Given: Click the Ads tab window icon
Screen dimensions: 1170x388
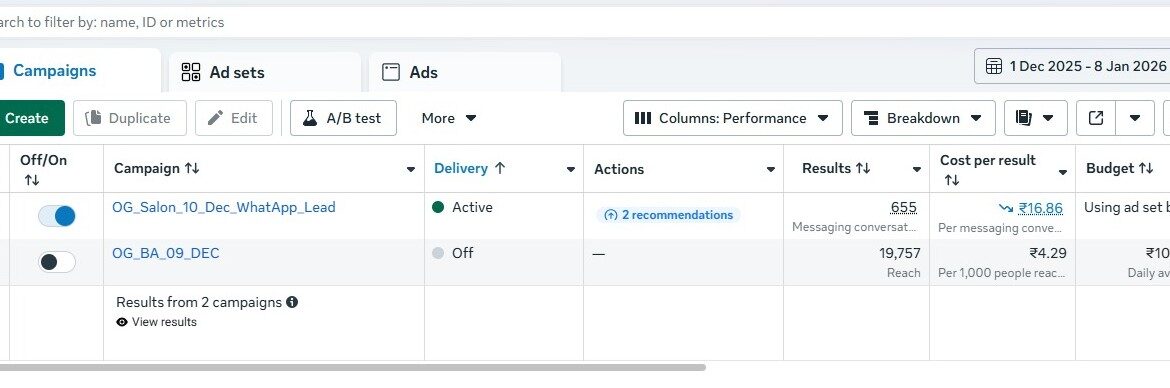Looking at the screenshot, I should pos(391,72).
